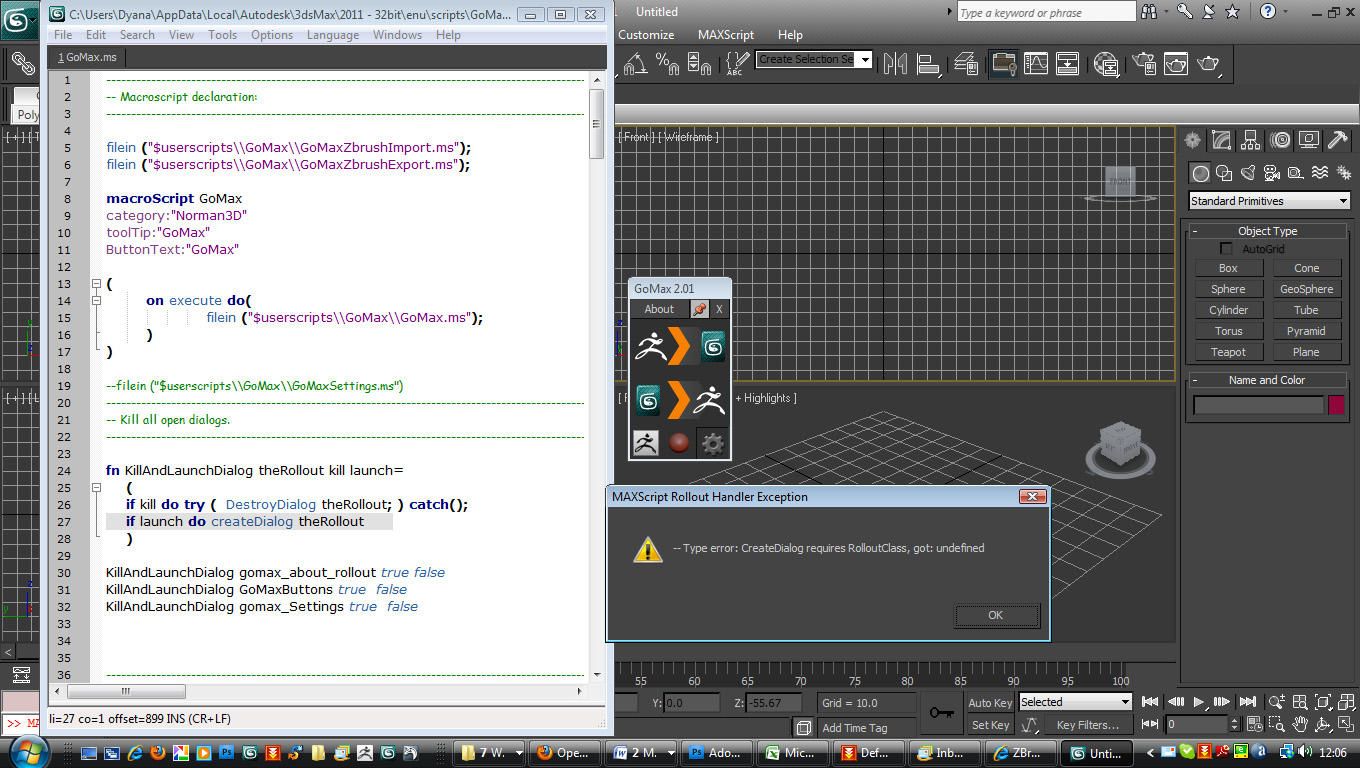The height and width of the screenshot is (768, 1360).
Task: Open the editor Tools menu
Action: [222, 34]
